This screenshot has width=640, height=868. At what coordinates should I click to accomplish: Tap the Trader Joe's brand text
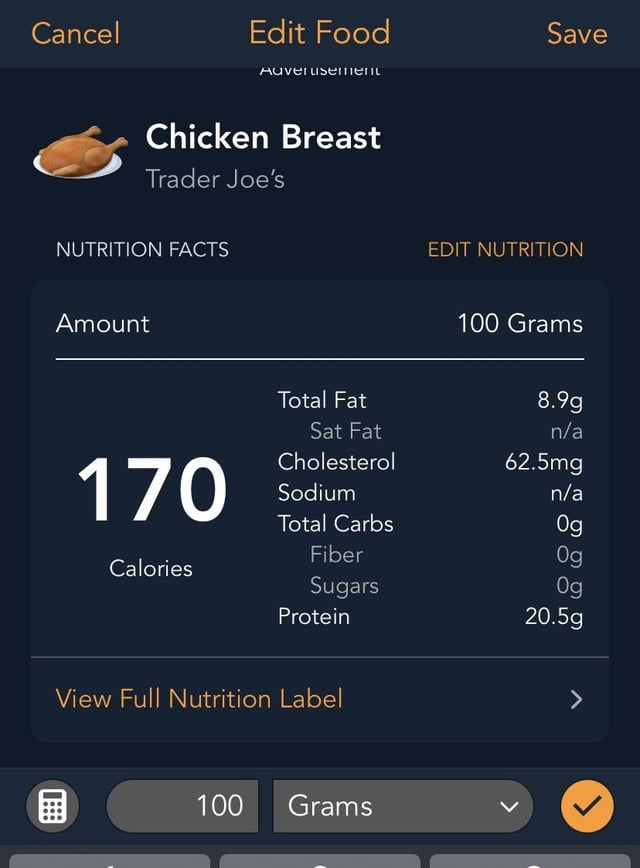(x=215, y=179)
